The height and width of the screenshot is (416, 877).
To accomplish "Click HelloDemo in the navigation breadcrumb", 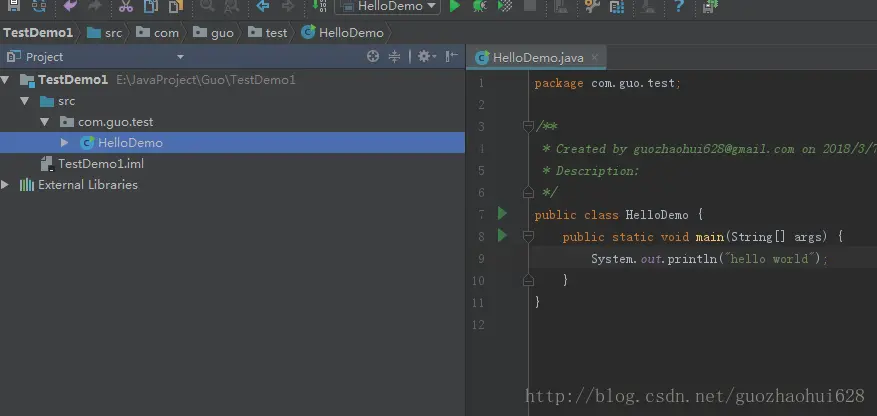I will coord(343,33).
